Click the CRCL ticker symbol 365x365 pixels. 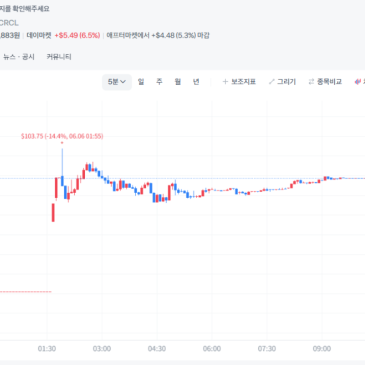(9, 23)
